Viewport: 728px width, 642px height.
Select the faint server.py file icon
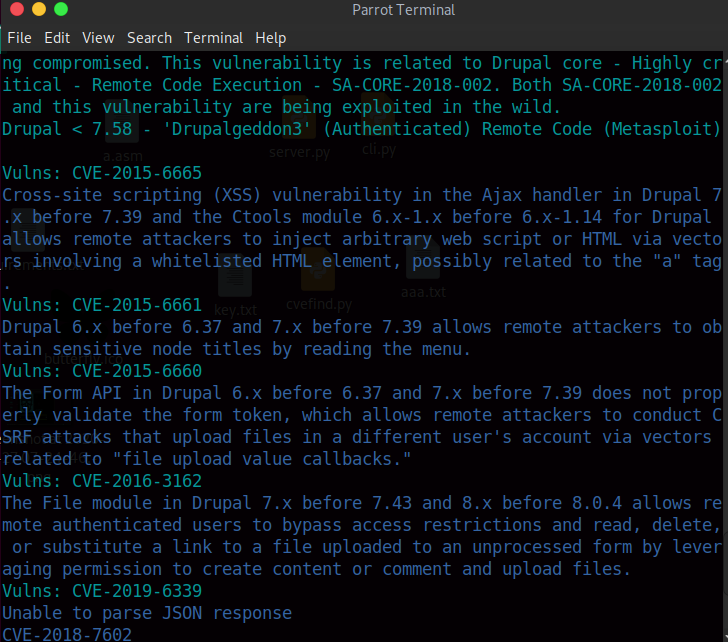click(299, 128)
